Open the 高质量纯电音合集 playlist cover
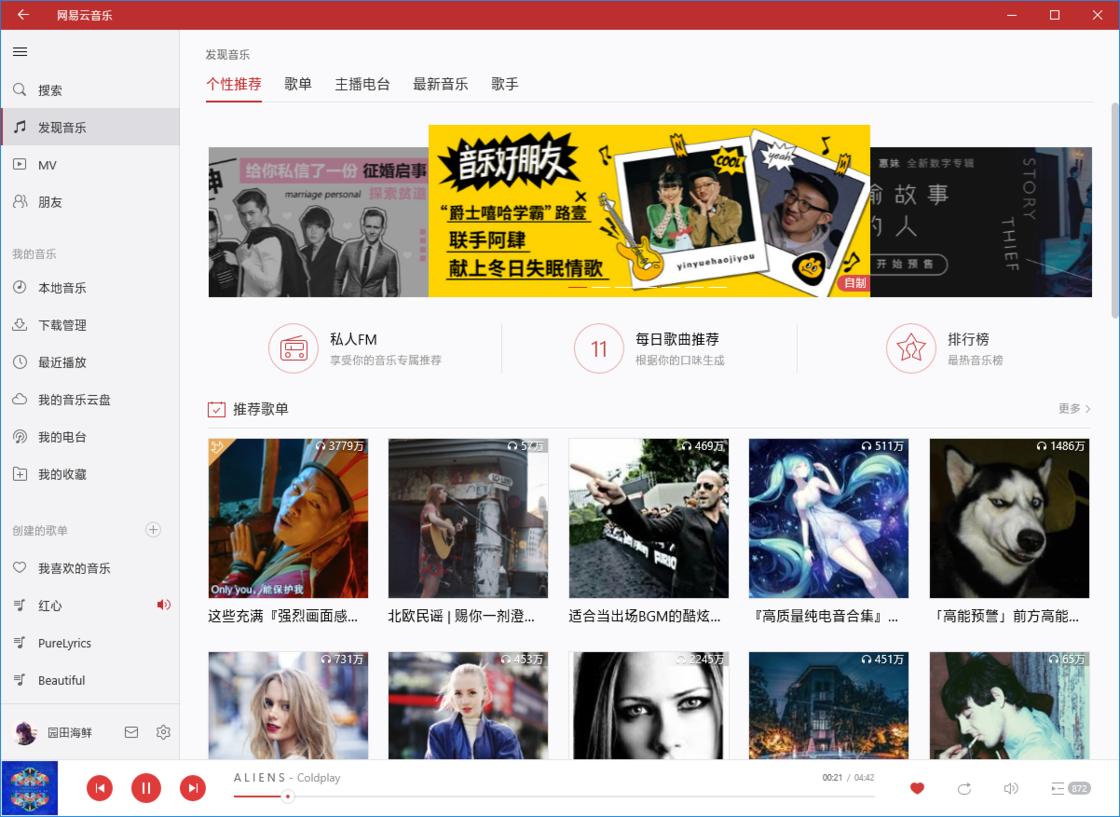This screenshot has width=1120, height=817. point(829,518)
